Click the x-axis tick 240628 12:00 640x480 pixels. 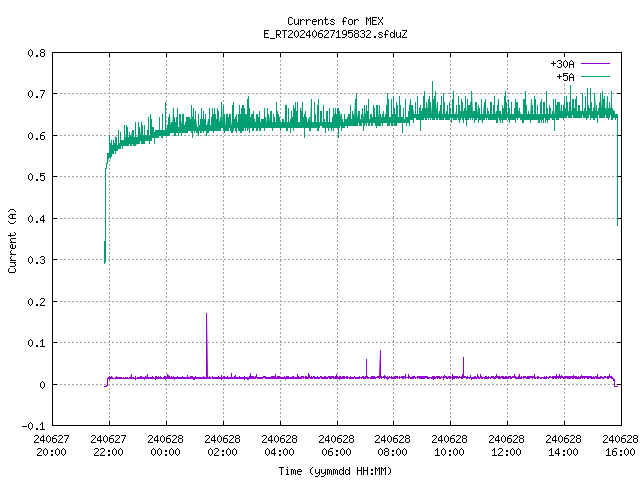coord(506,445)
